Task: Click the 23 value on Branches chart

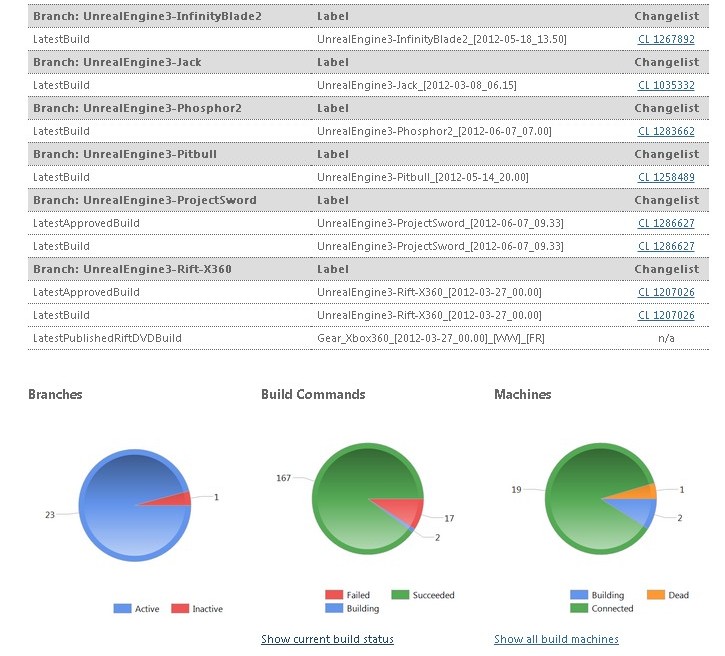Action: tap(50, 515)
